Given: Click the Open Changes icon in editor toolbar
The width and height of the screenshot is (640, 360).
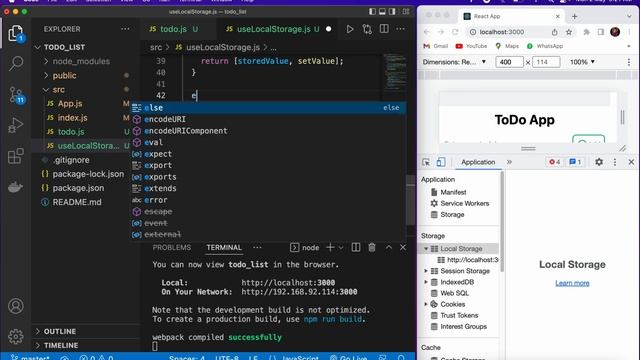Looking at the screenshot, I should (x=367, y=29).
